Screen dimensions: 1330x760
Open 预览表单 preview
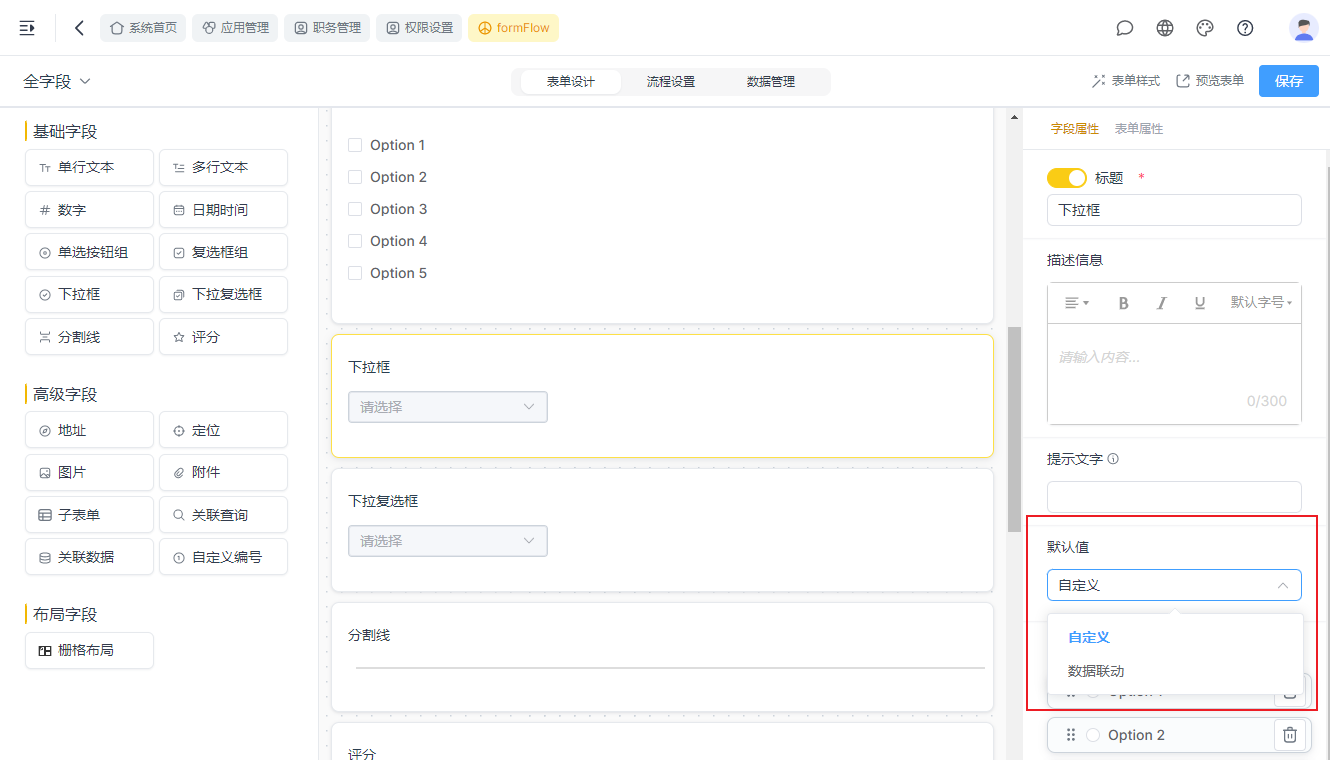(1210, 81)
